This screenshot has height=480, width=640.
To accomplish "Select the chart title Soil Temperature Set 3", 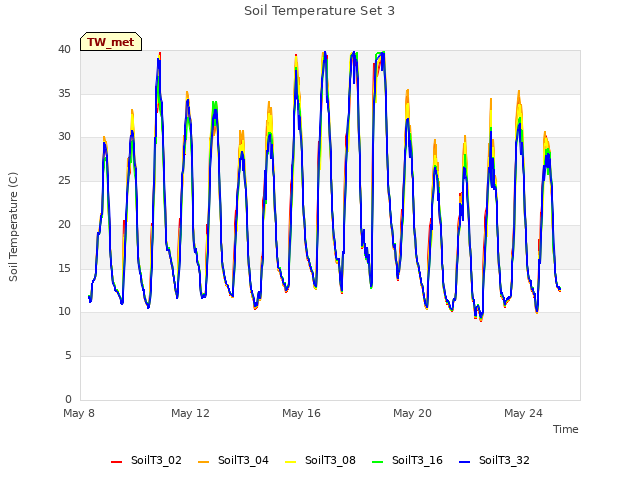I will (x=319, y=11).
